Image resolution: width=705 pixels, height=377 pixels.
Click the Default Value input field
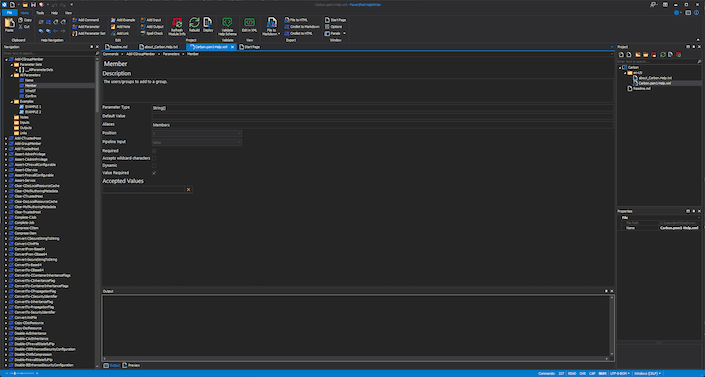[382, 117]
